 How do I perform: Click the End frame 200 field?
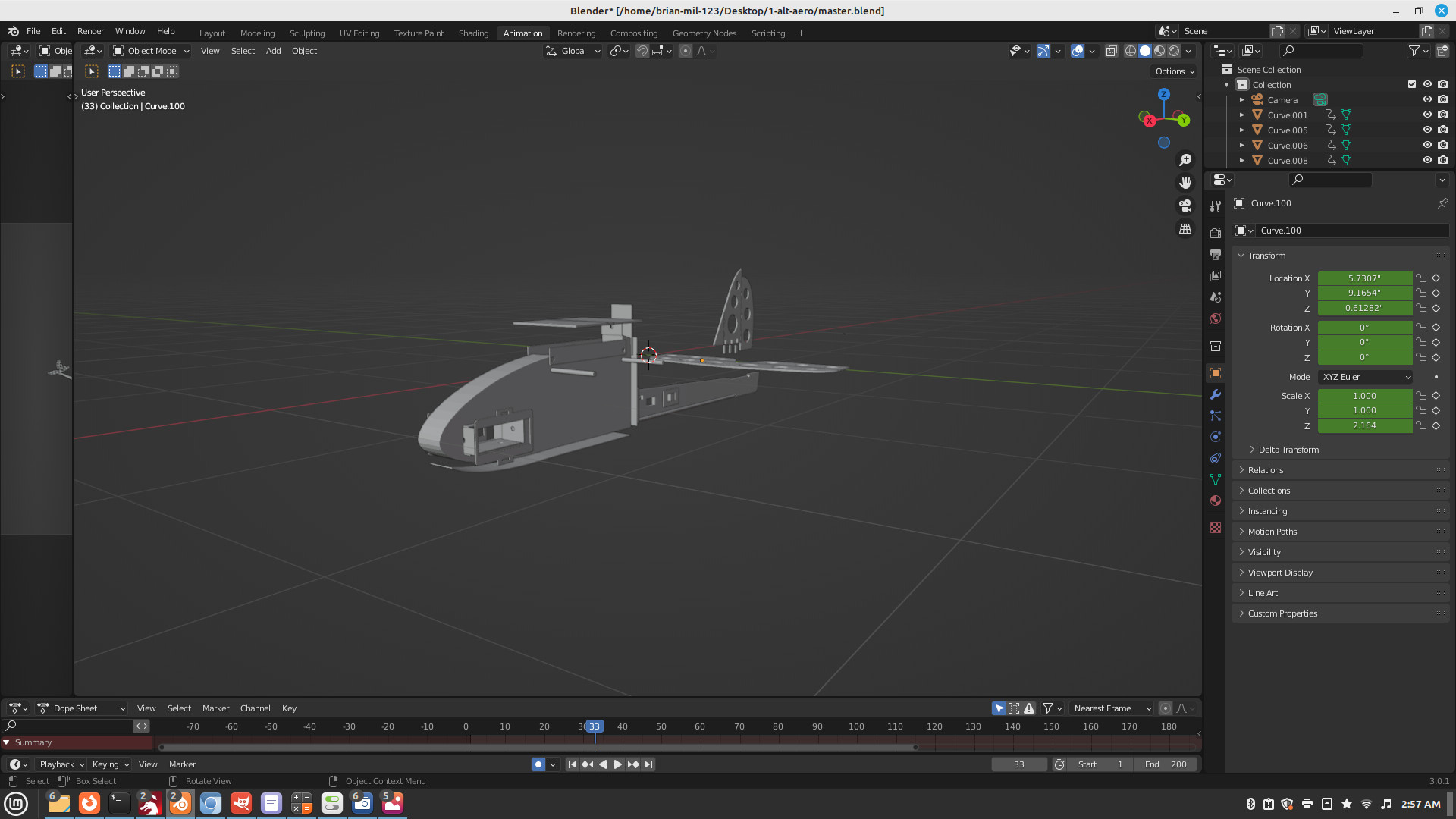(x=1166, y=764)
